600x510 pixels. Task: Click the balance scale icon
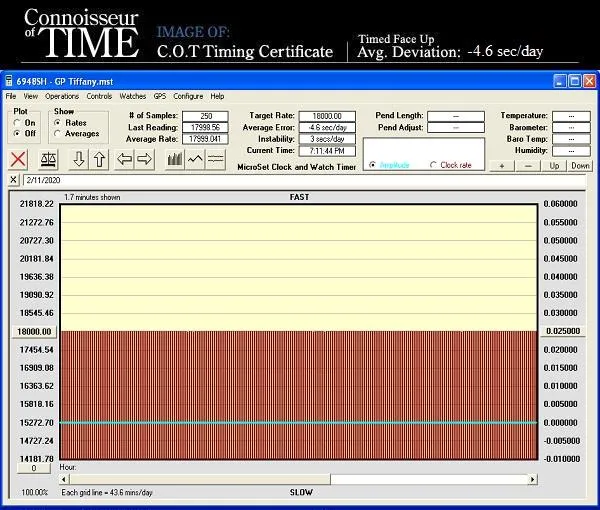click(x=48, y=159)
